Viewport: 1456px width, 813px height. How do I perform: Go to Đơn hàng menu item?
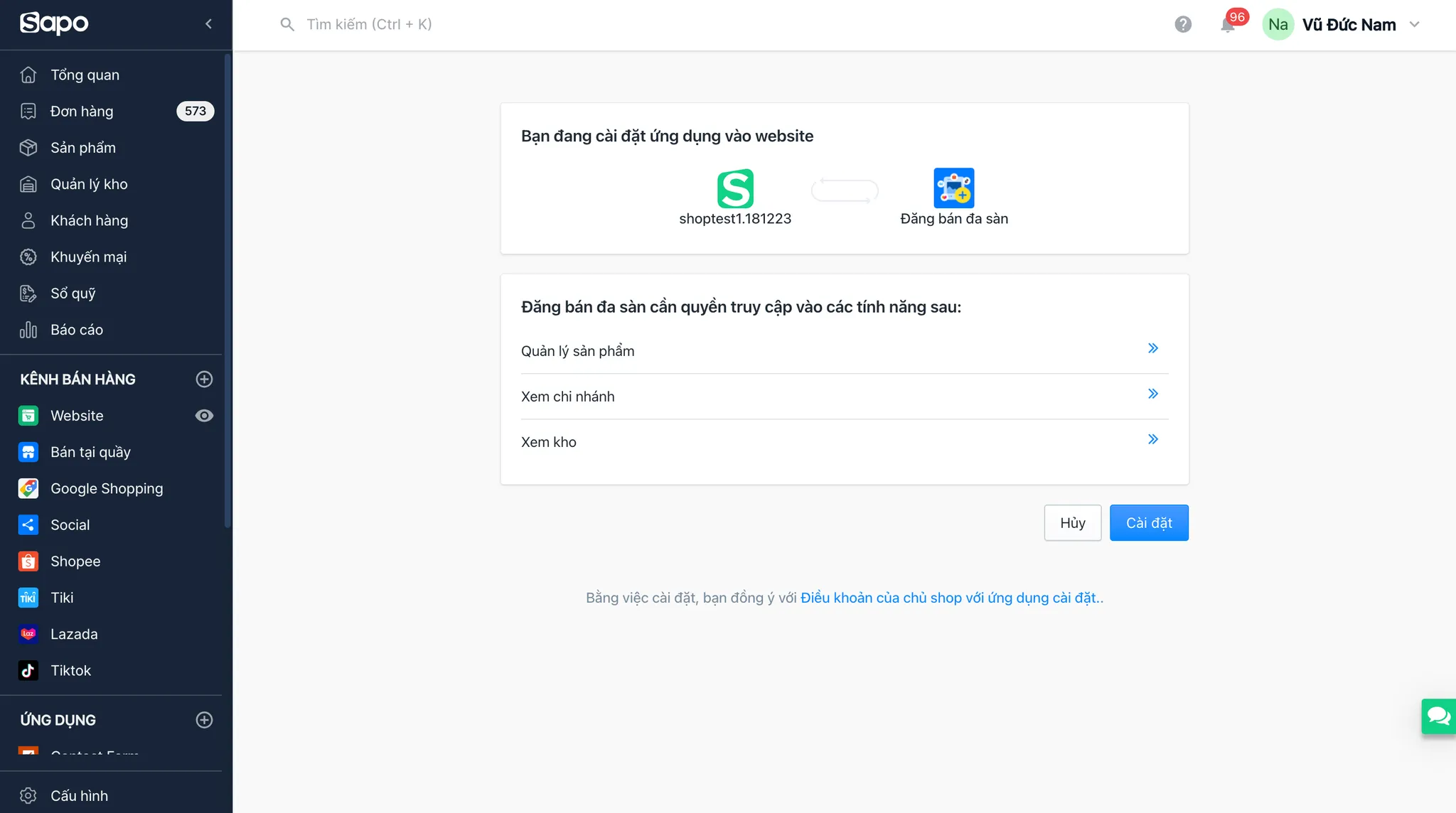[x=82, y=112]
